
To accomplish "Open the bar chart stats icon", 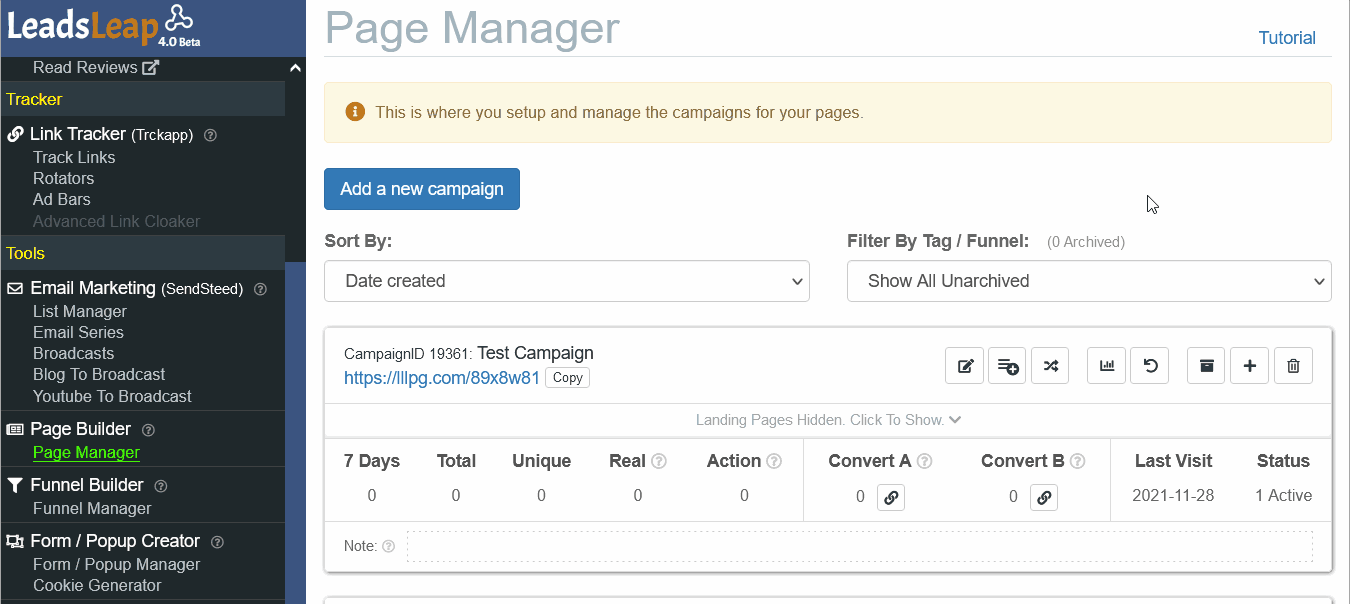I will pyautogui.click(x=1107, y=366).
